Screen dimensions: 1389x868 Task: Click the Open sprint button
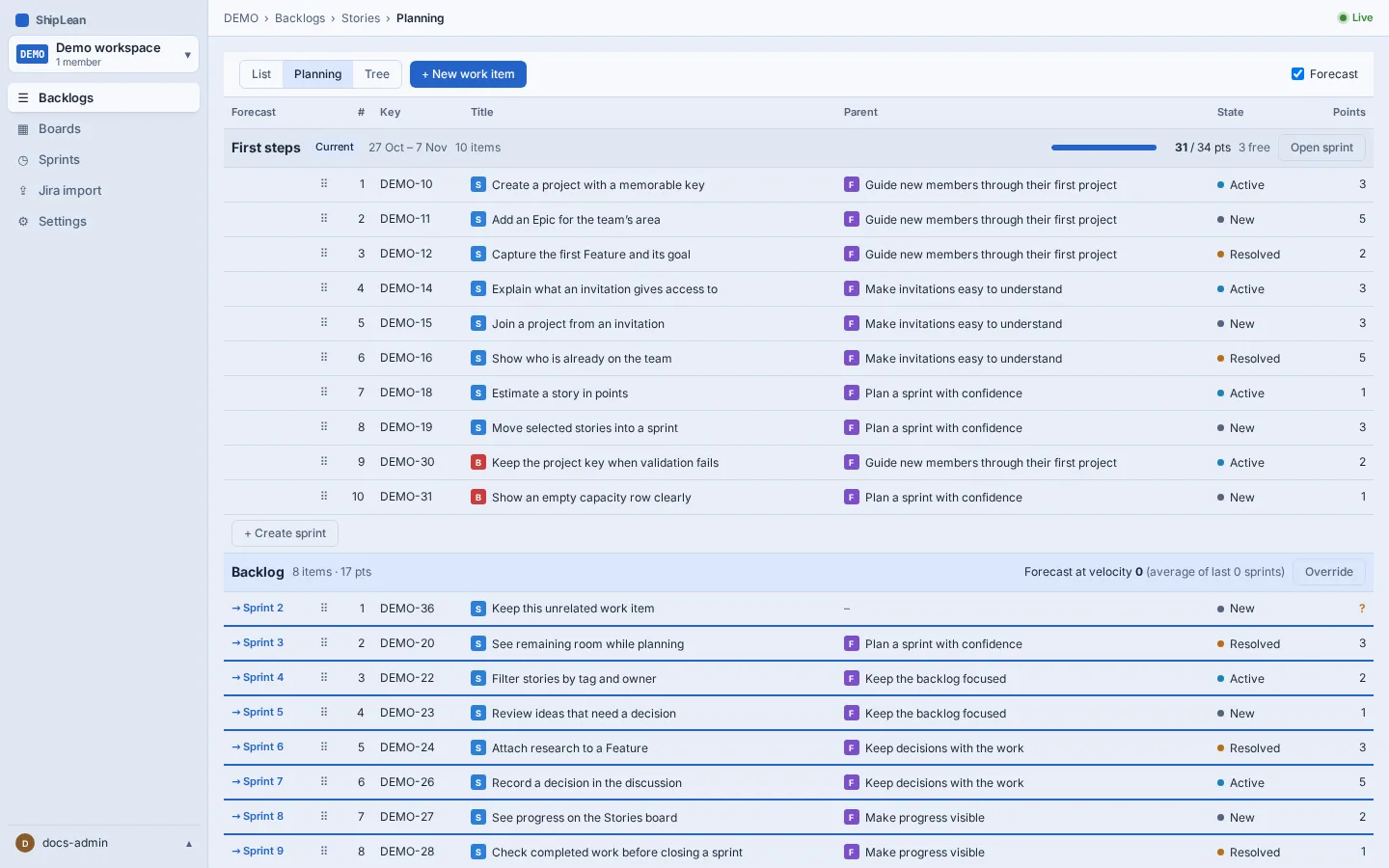[1321, 148]
